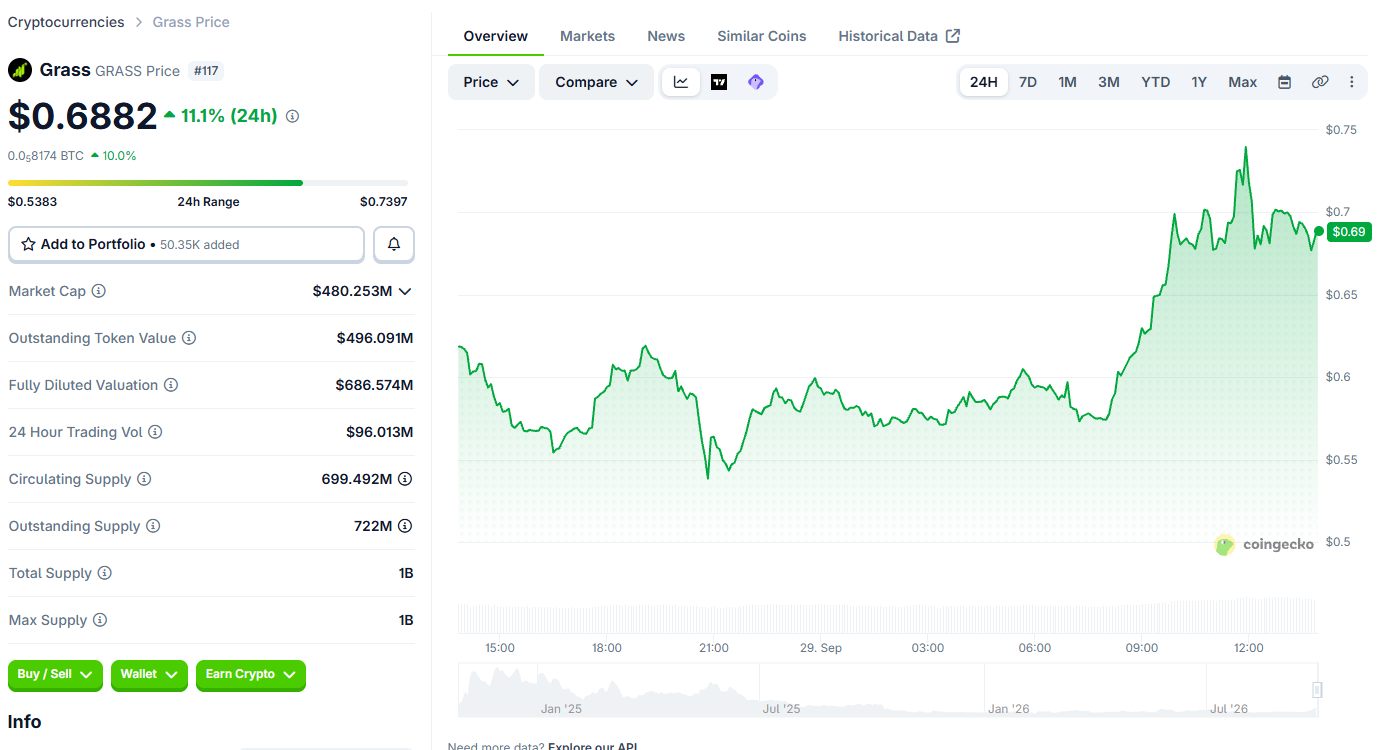Select the 1M time range
Screen dimensions: 1383x750
1068,82
